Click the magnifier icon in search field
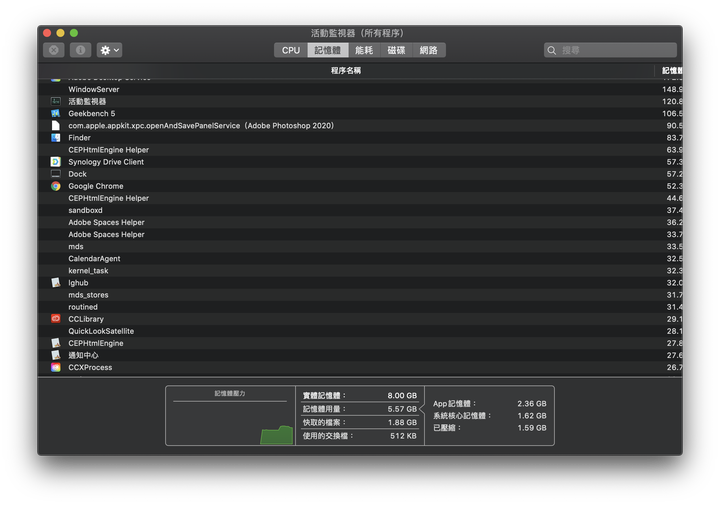 [552, 50]
